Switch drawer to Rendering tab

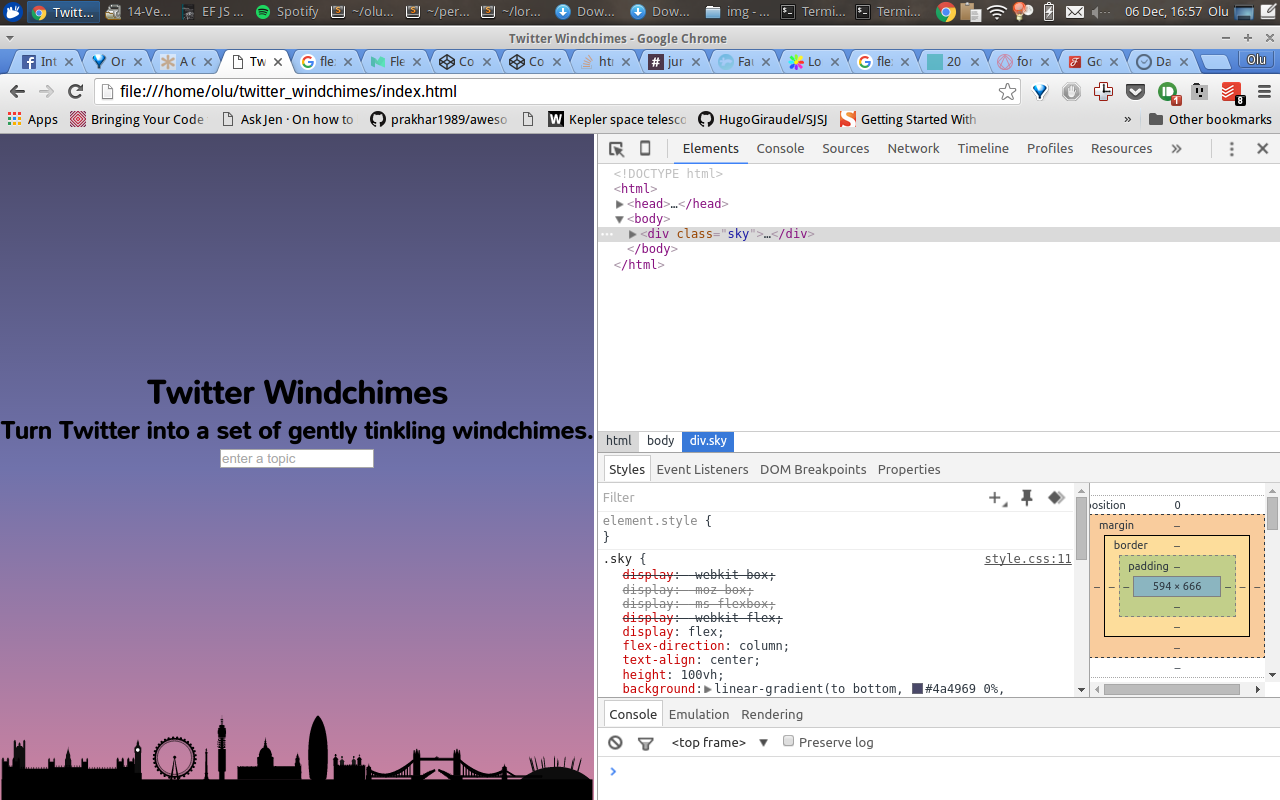772,714
